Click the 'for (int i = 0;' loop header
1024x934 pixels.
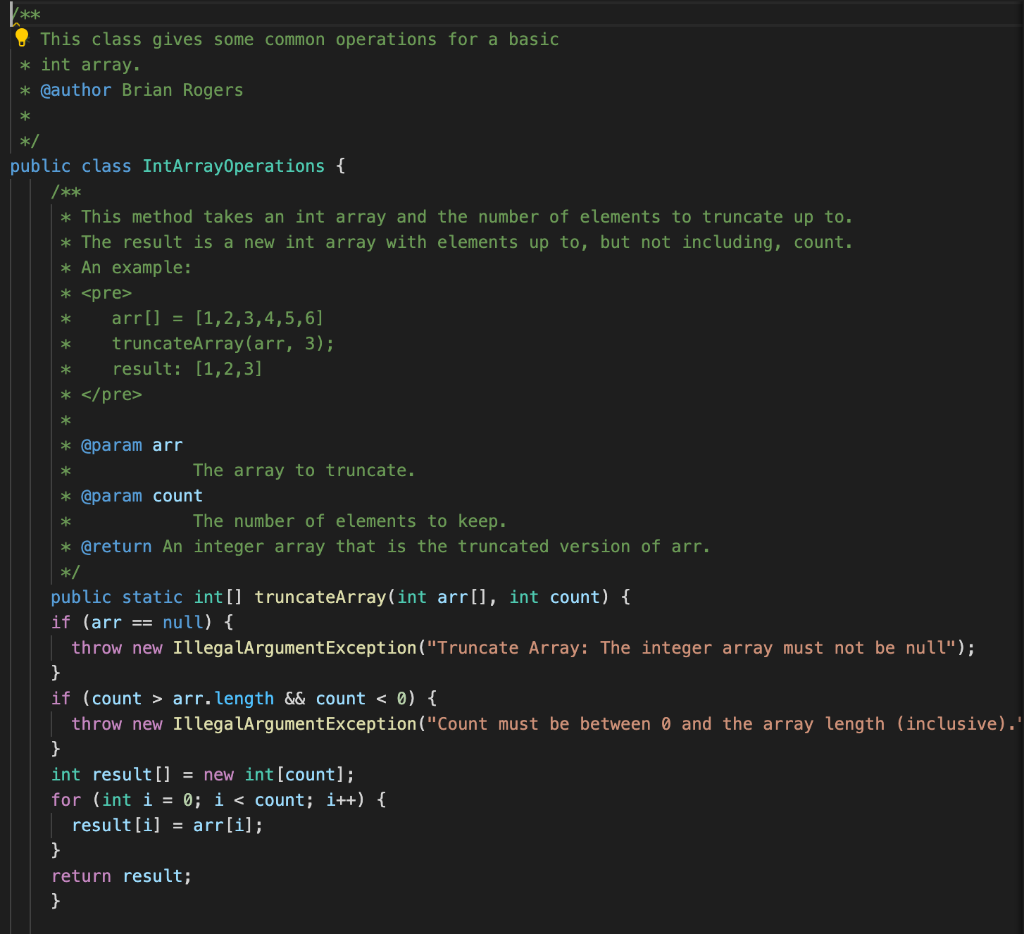click(127, 800)
